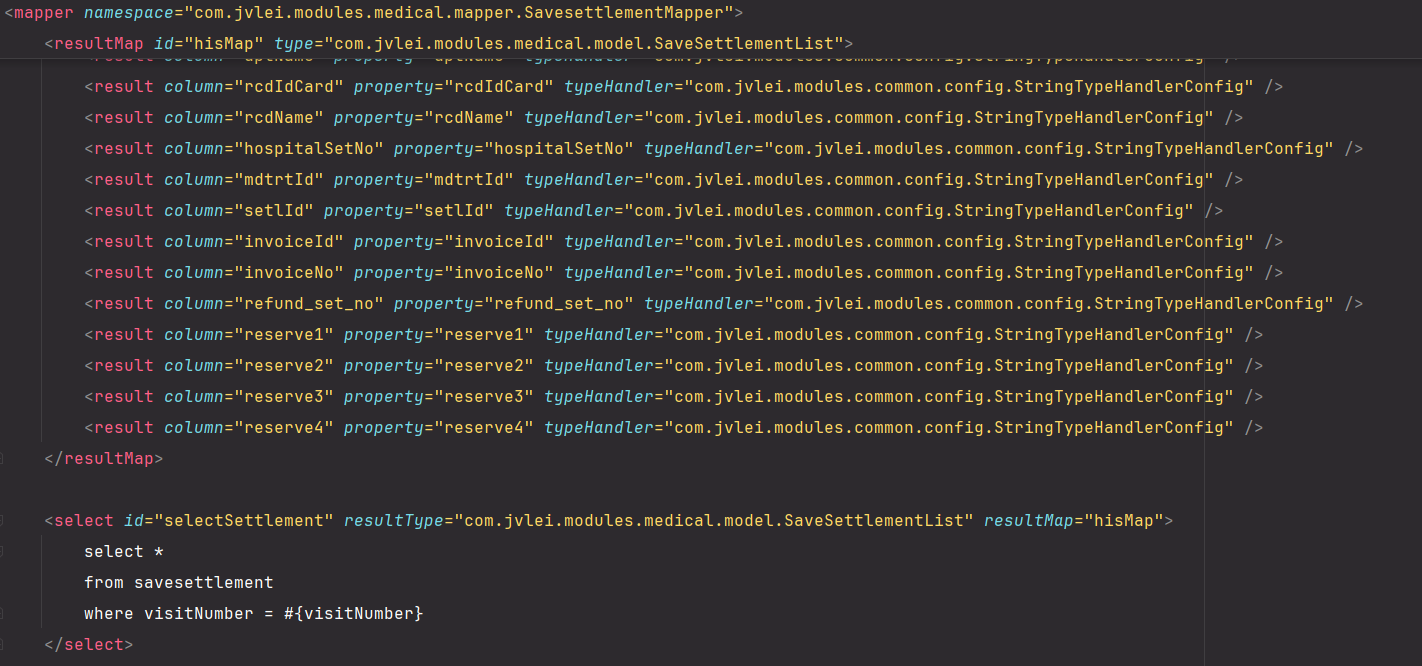The width and height of the screenshot is (1422, 666).
Task: Click fold marker beside closing select tag
Action: click(3, 645)
